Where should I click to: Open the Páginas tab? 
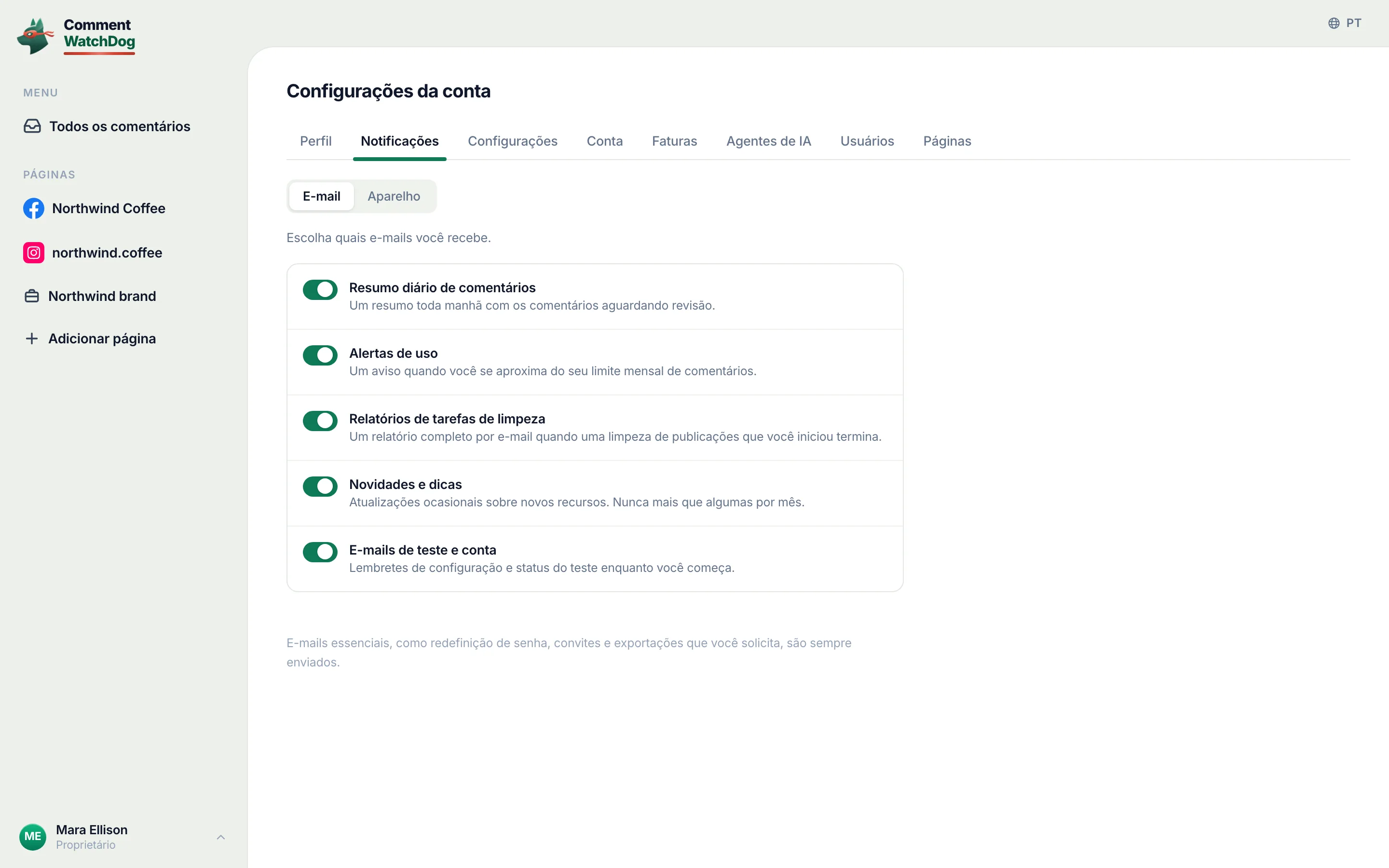pyautogui.click(x=947, y=141)
